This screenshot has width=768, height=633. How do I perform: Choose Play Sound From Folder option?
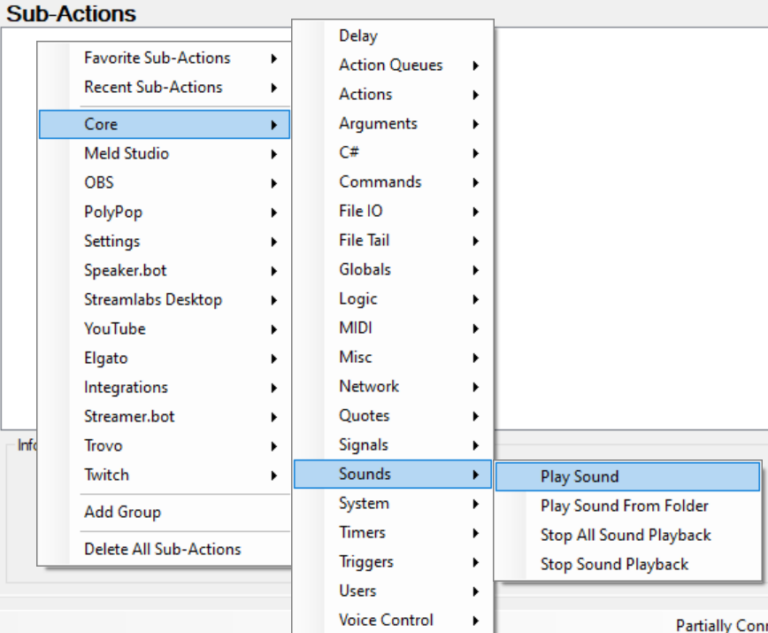(x=624, y=506)
